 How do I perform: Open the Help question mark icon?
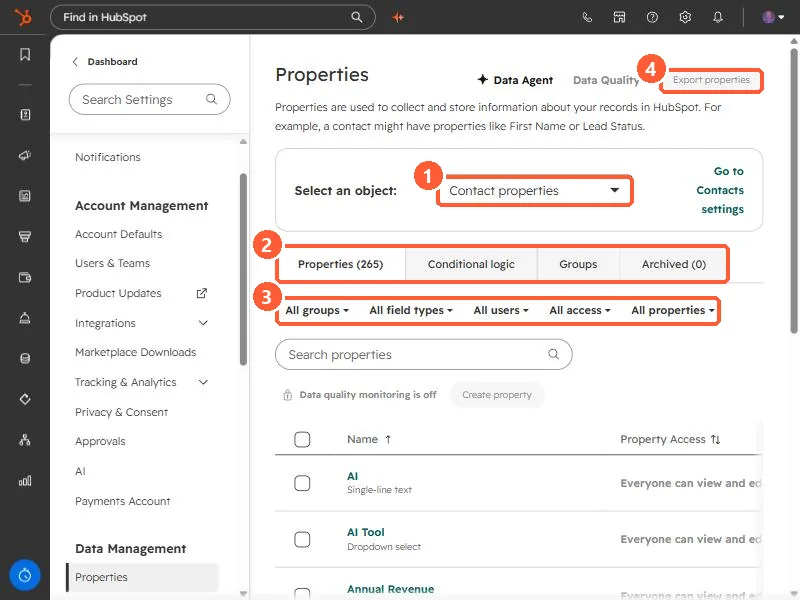(652, 17)
